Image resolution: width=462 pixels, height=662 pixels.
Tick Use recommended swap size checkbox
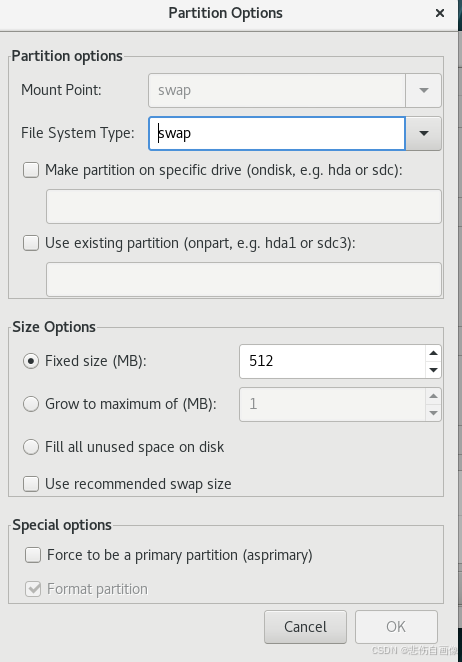[x=31, y=484]
